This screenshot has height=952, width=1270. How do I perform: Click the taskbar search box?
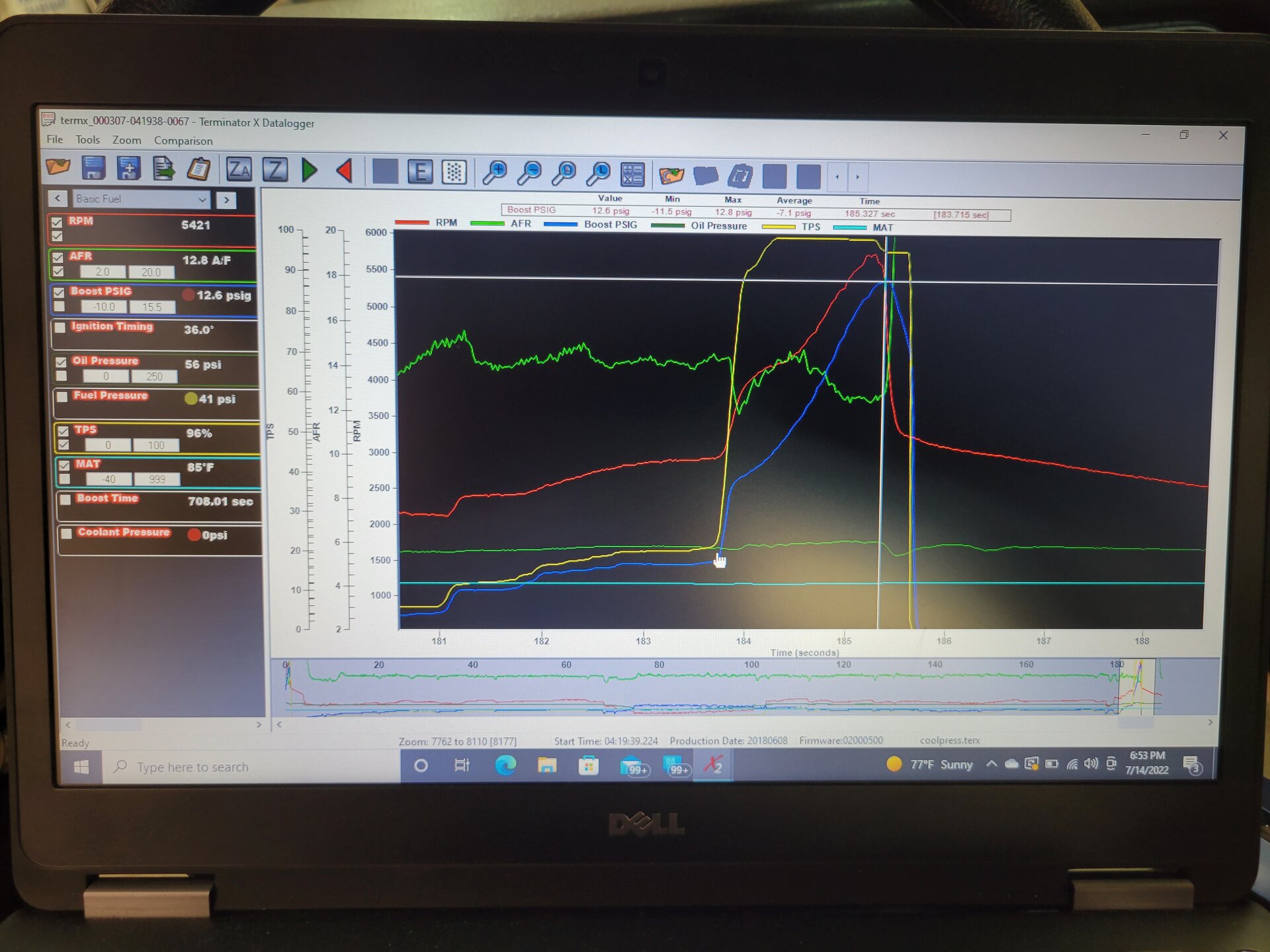coord(251,768)
